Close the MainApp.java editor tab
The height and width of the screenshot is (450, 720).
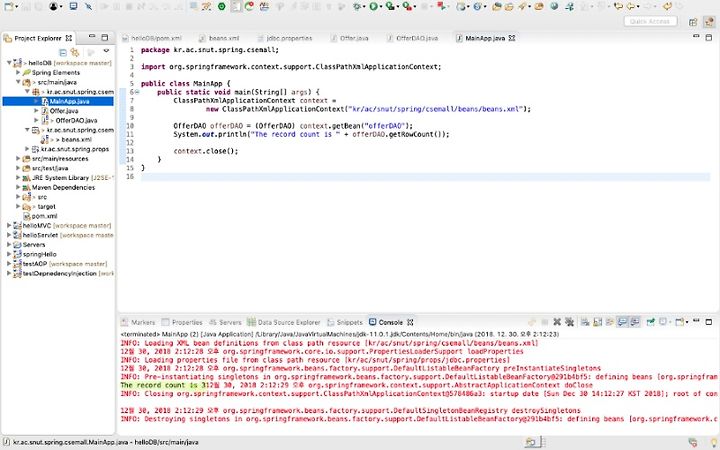click(512, 38)
